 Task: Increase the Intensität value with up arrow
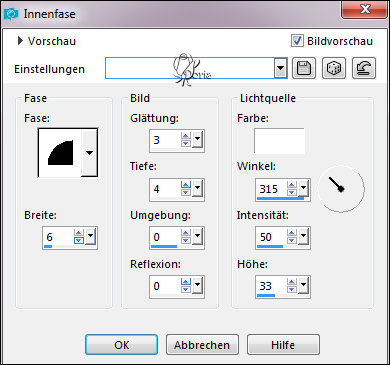292,233
